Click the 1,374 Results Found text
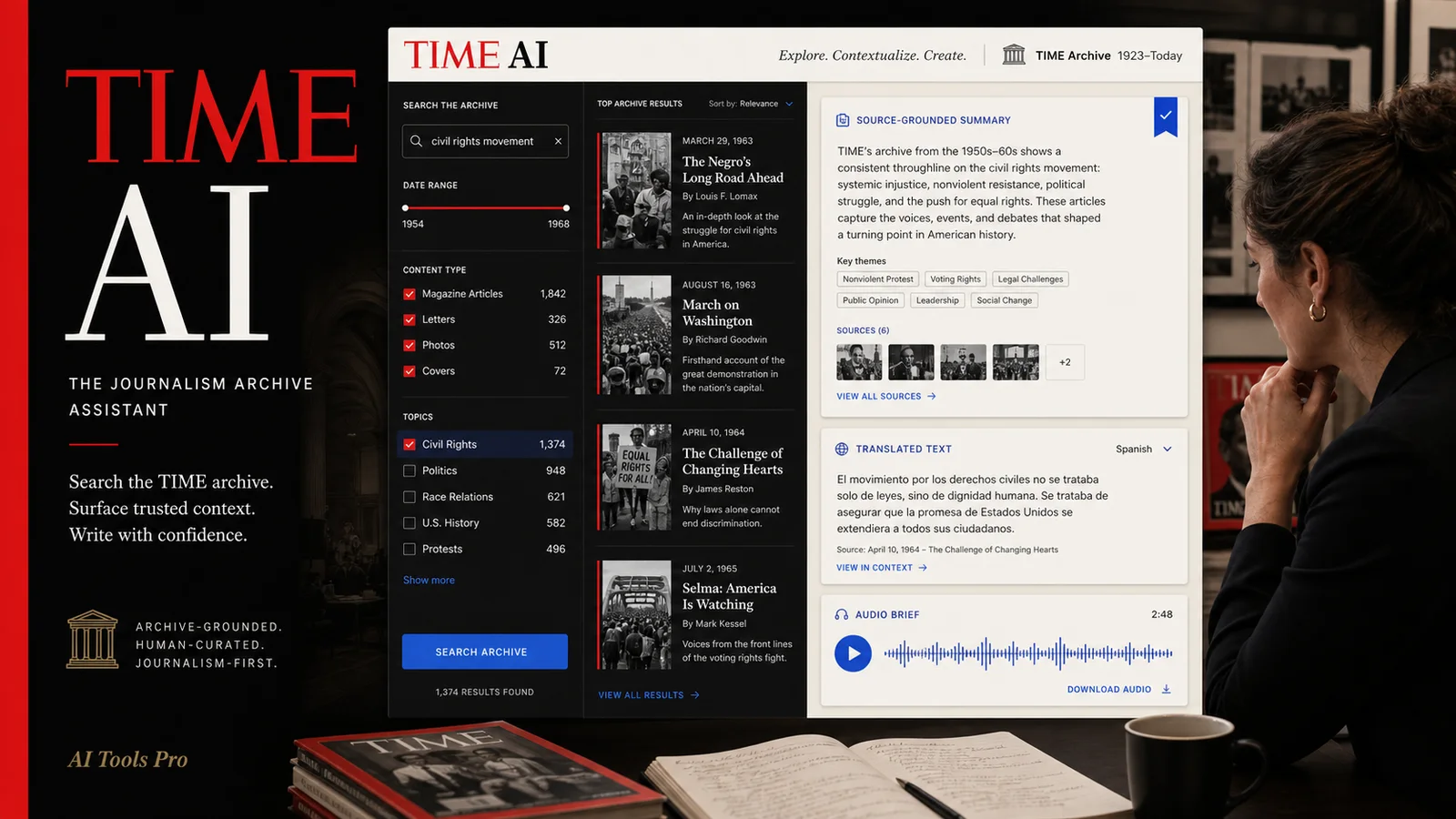The image size is (1456, 819). (485, 692)
